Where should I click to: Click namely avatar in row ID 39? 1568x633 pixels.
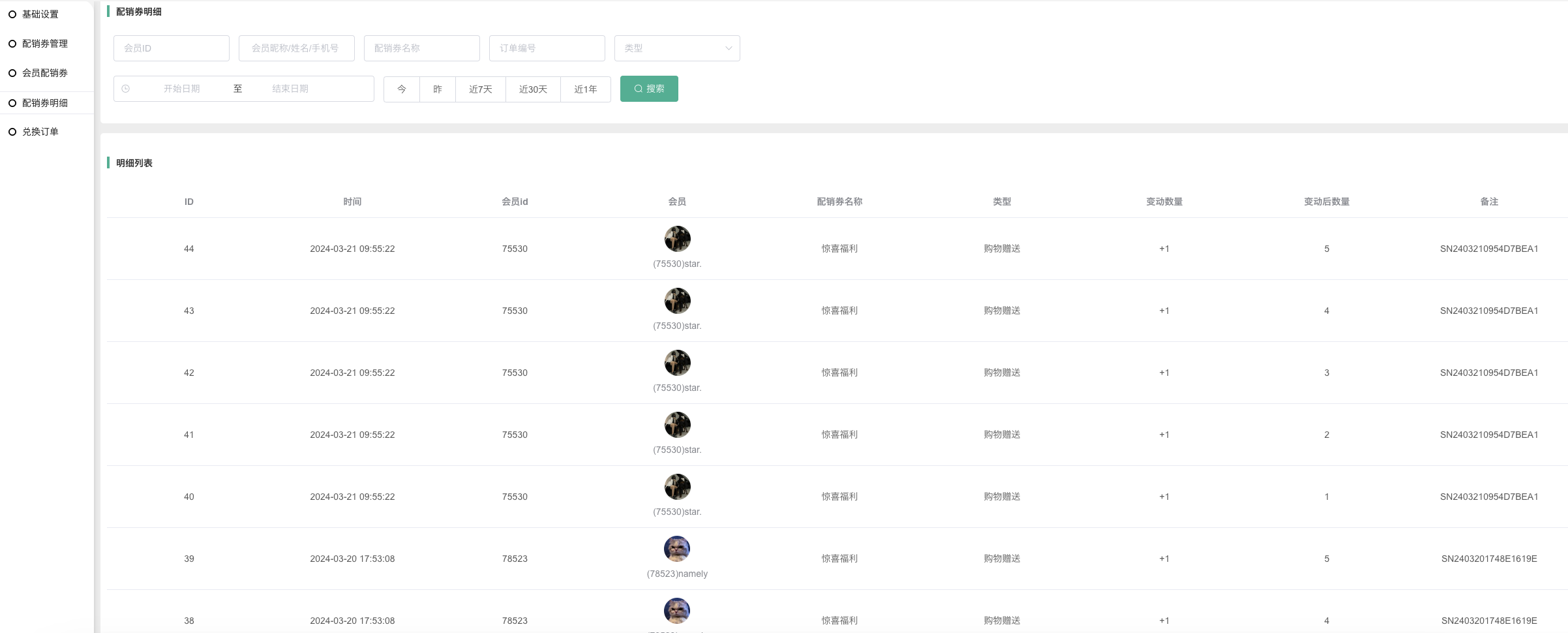coord(677,549)
